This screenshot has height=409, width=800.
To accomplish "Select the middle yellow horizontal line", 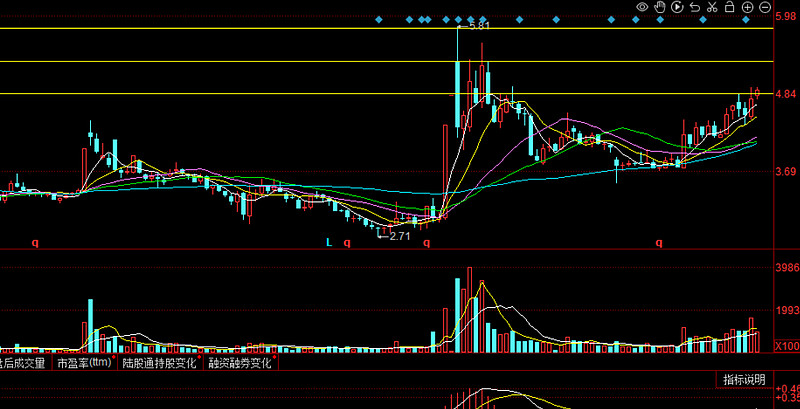I will coord(387,62).
